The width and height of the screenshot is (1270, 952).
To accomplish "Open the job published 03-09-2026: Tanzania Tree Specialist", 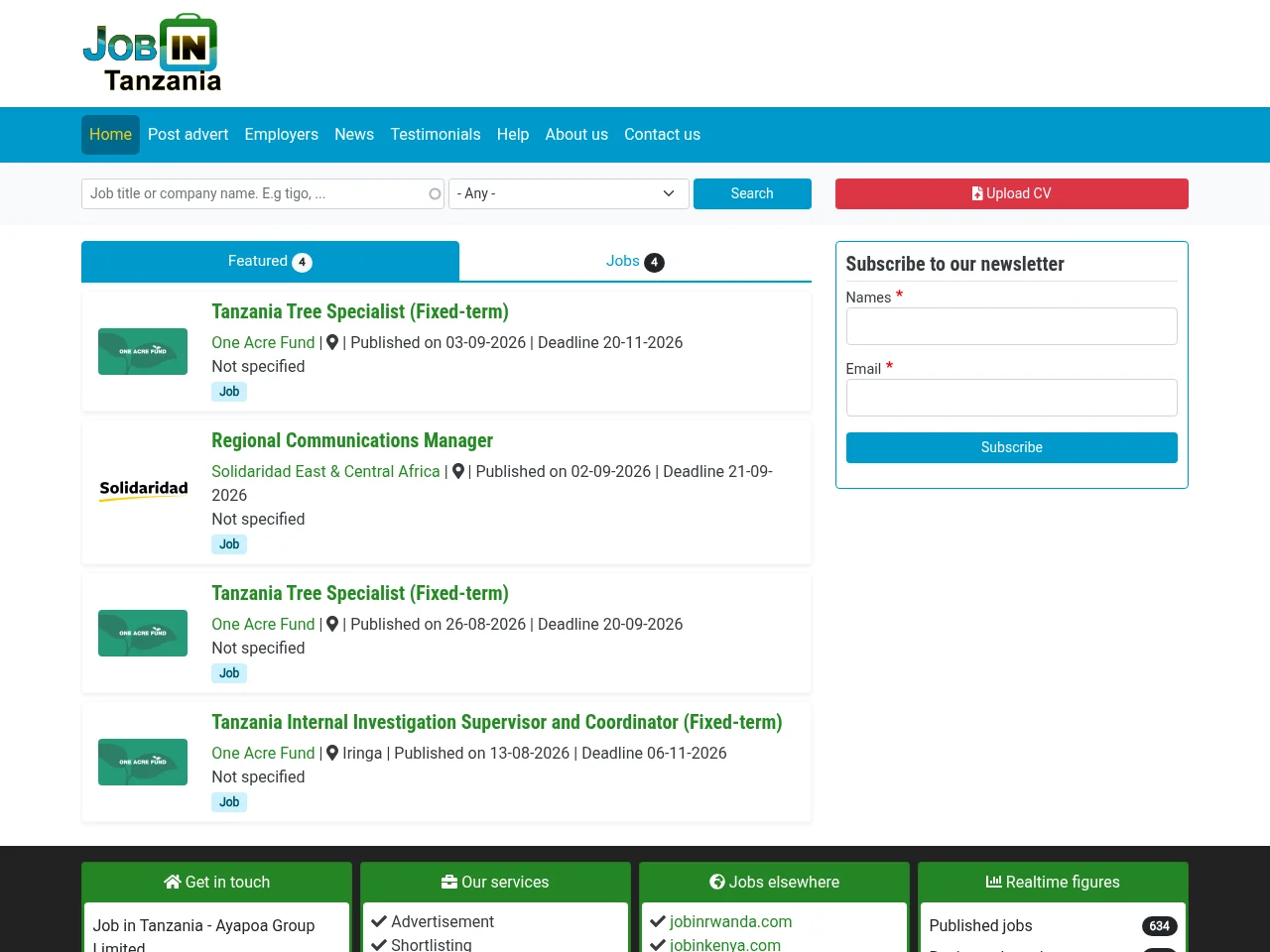I will pos(360,311).
